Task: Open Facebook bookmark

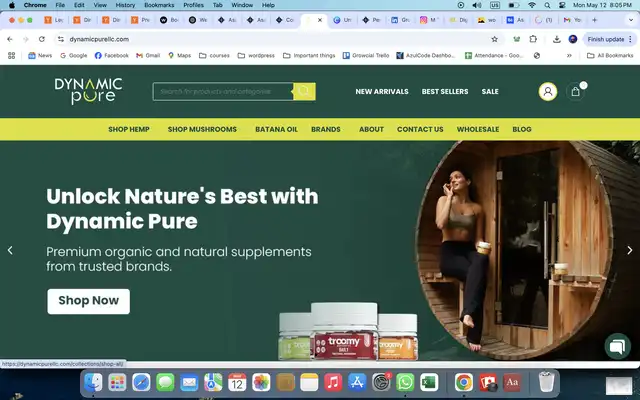Action: pos(111,56)
